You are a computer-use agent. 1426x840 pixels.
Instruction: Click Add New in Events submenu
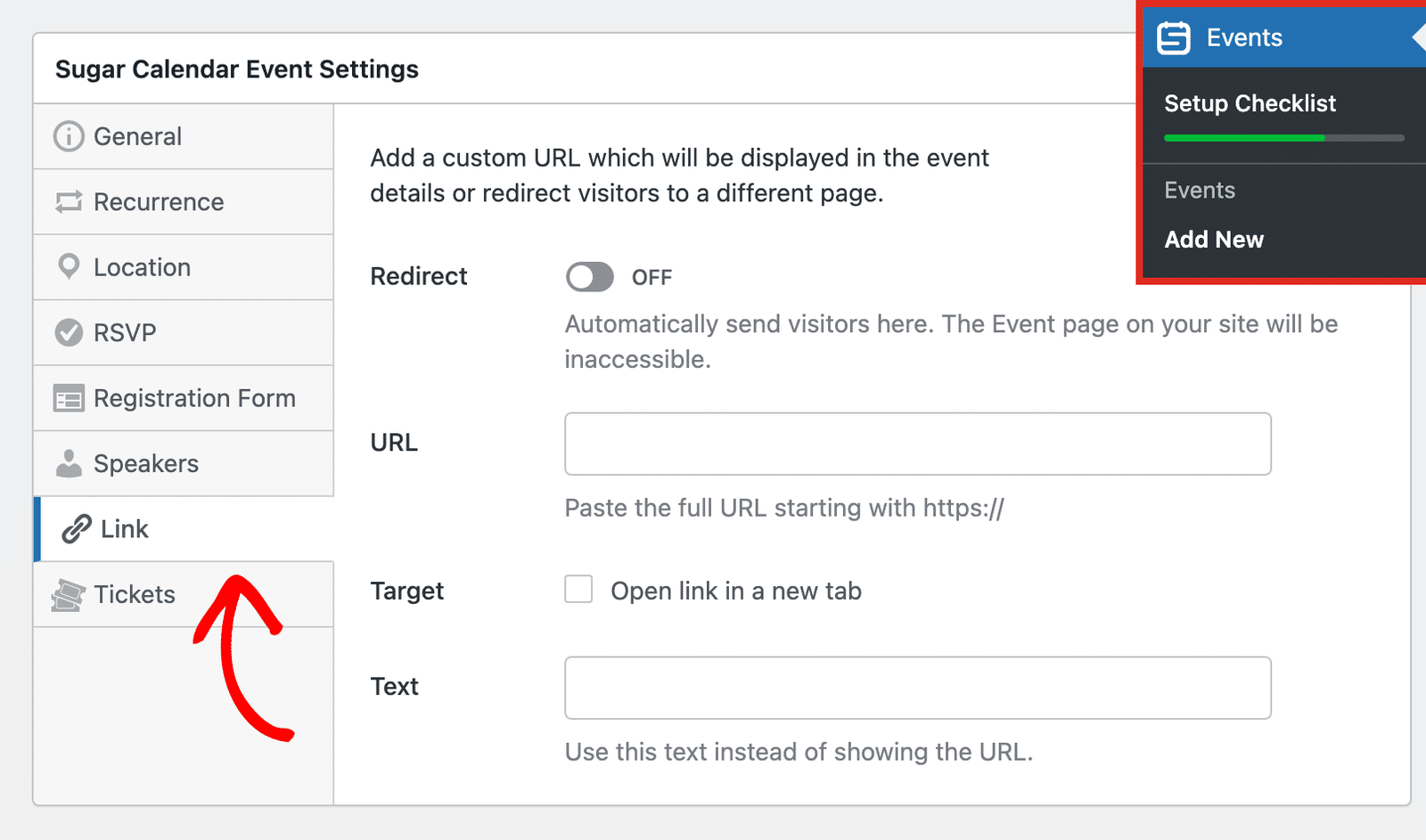1214,240
